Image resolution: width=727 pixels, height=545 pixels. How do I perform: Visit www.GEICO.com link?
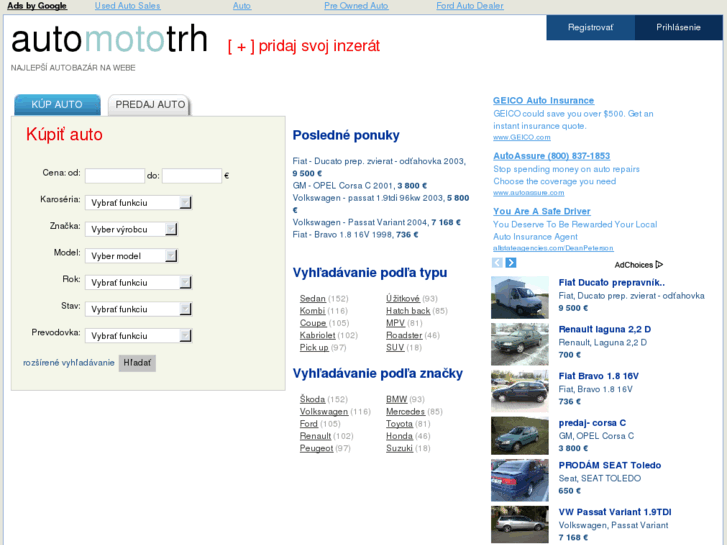522,137
